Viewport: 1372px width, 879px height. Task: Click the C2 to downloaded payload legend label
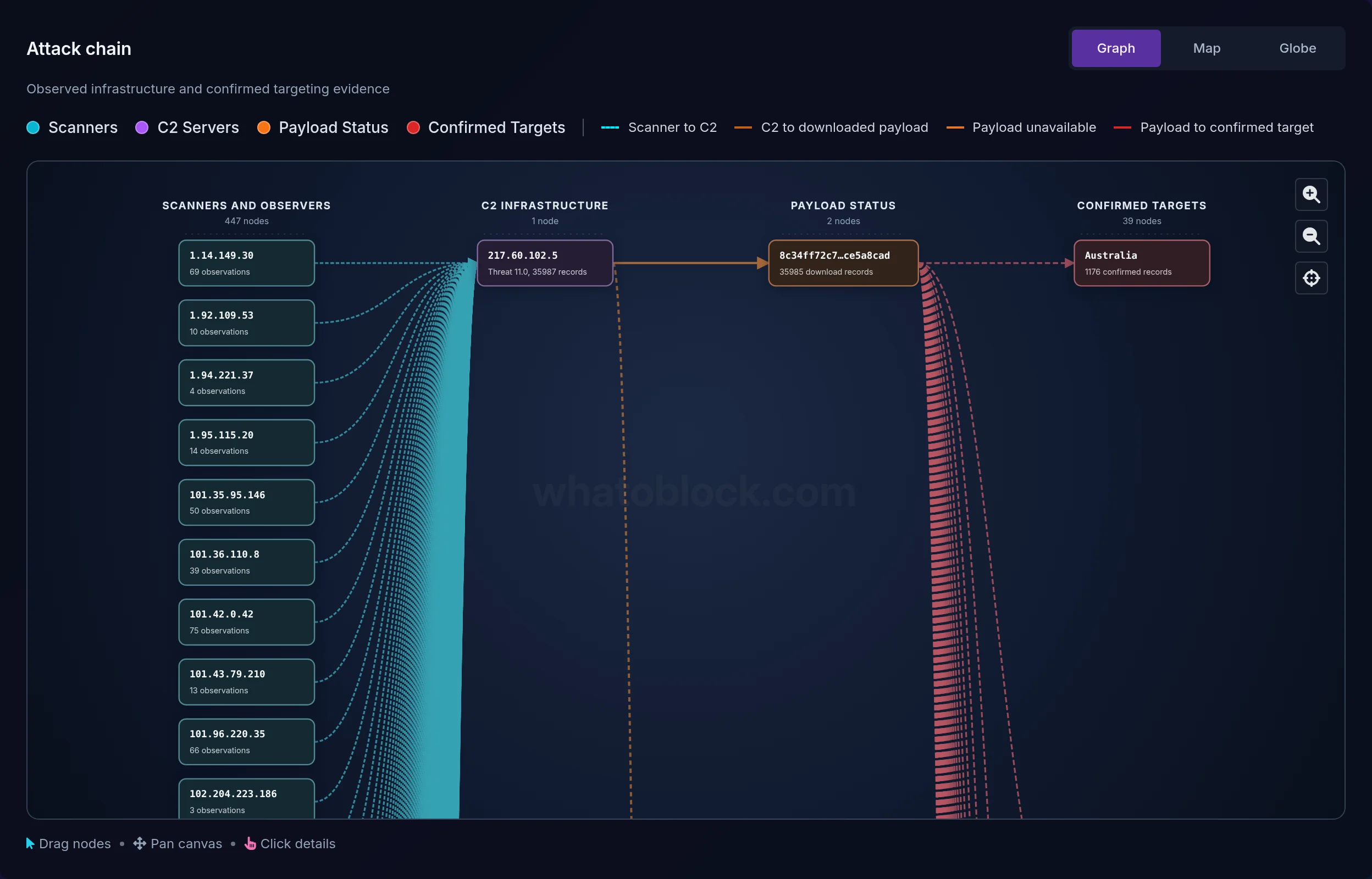(844, 127)
